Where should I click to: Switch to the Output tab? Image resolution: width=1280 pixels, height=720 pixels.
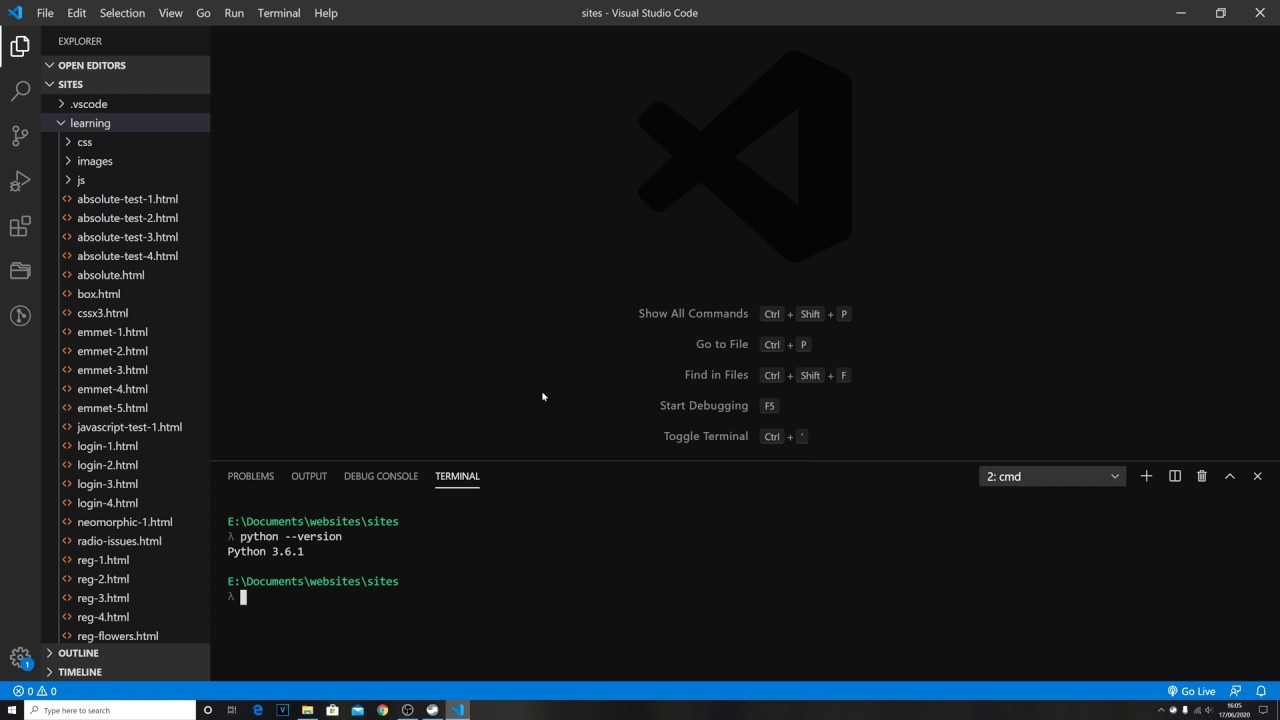309,476
